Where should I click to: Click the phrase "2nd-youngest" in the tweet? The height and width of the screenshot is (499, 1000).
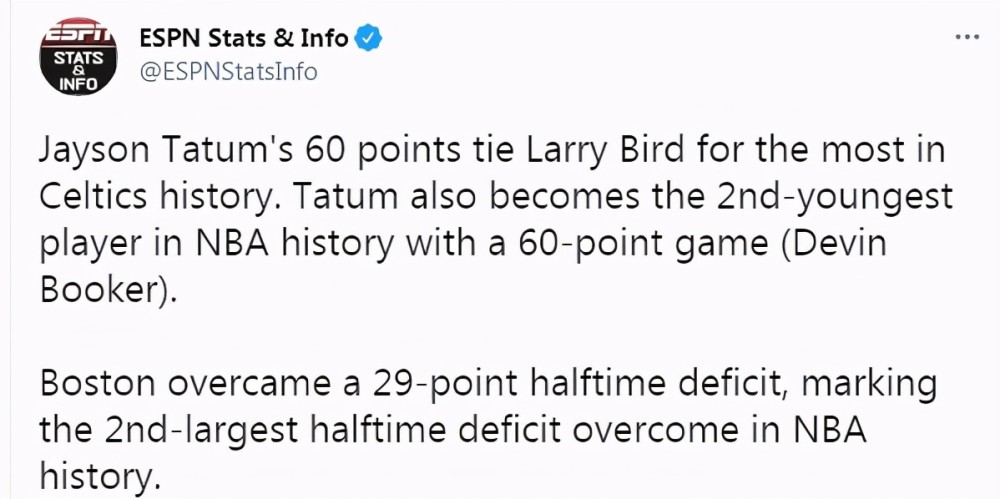pos(836,198)
